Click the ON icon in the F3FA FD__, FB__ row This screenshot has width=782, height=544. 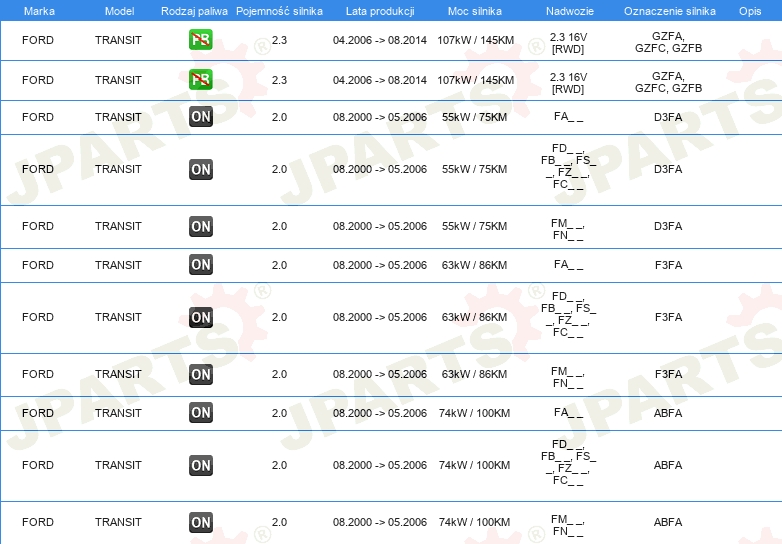(x=200, y=317)
